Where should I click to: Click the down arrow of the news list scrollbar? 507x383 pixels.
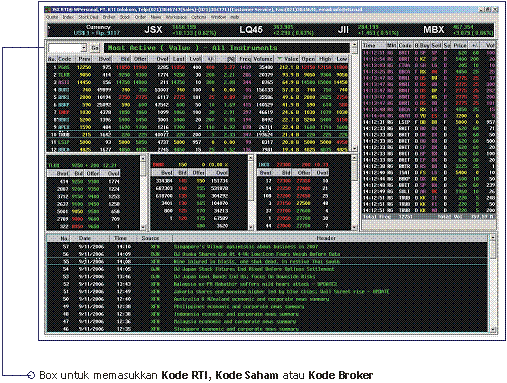point(493,329)
